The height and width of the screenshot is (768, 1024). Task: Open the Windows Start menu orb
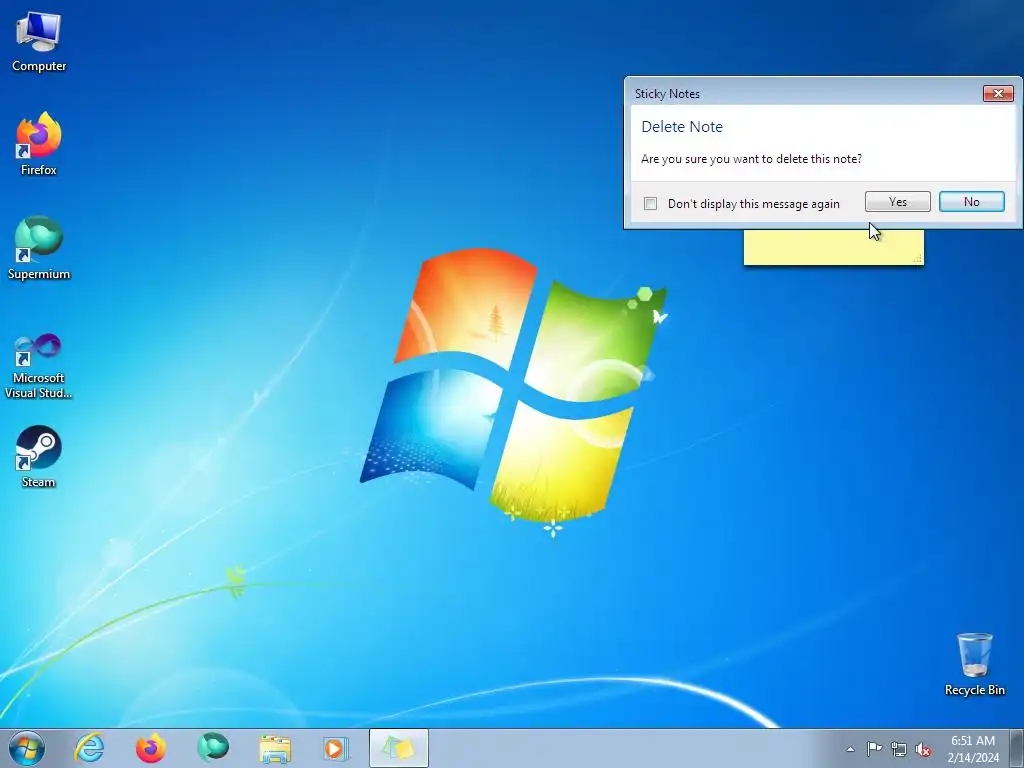27,748
